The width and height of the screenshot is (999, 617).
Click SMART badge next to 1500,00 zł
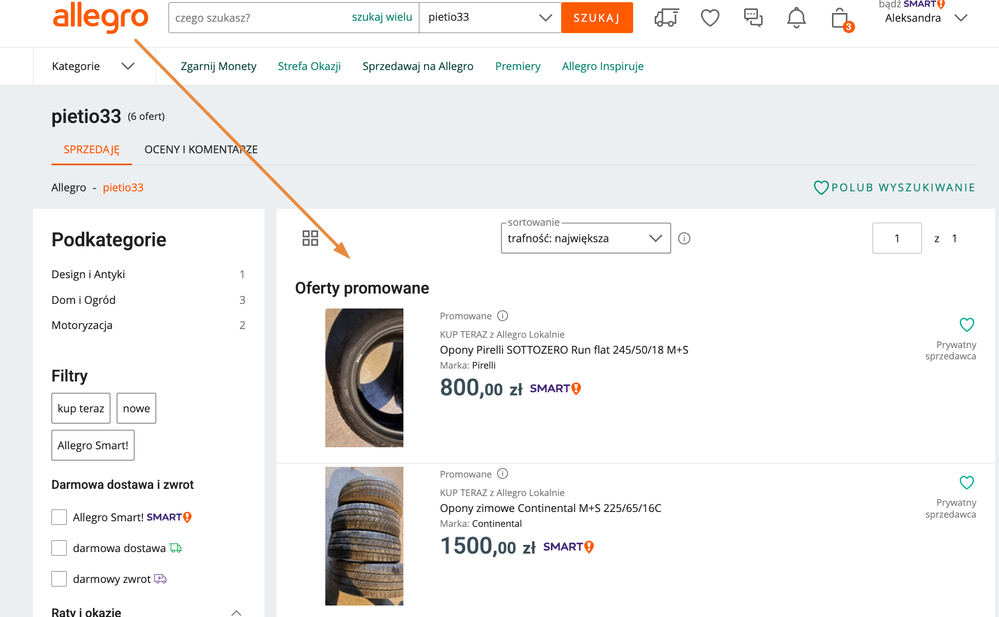tap(568, 546)
